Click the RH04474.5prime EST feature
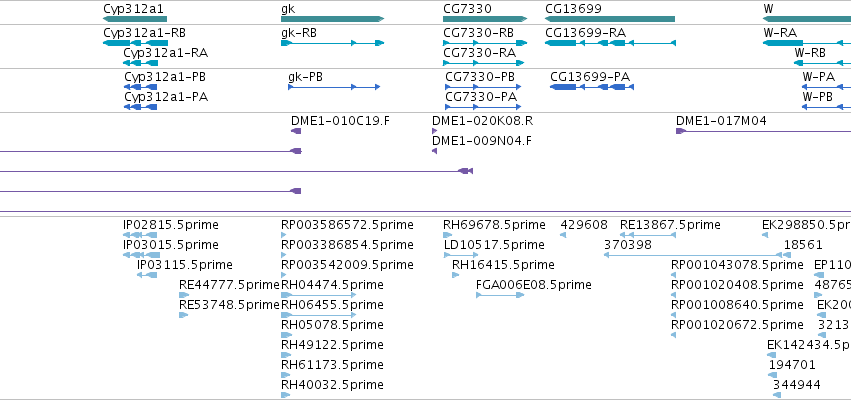Viewport: 851px width, 400px height. 319,295
